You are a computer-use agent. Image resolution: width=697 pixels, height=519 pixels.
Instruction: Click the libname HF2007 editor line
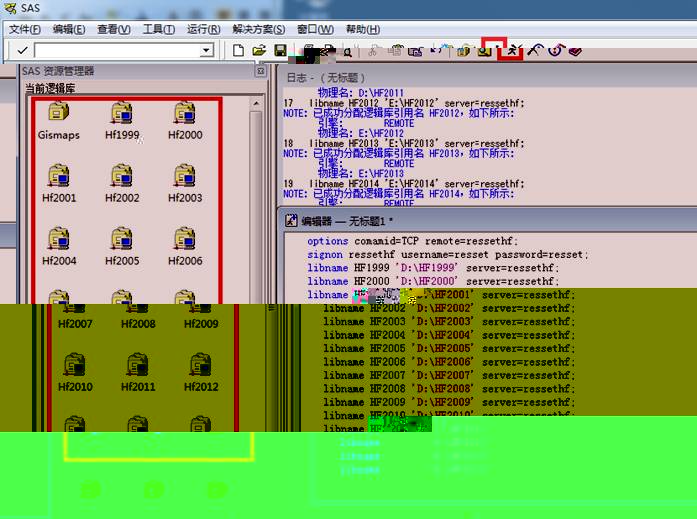(x=449, y=375)
